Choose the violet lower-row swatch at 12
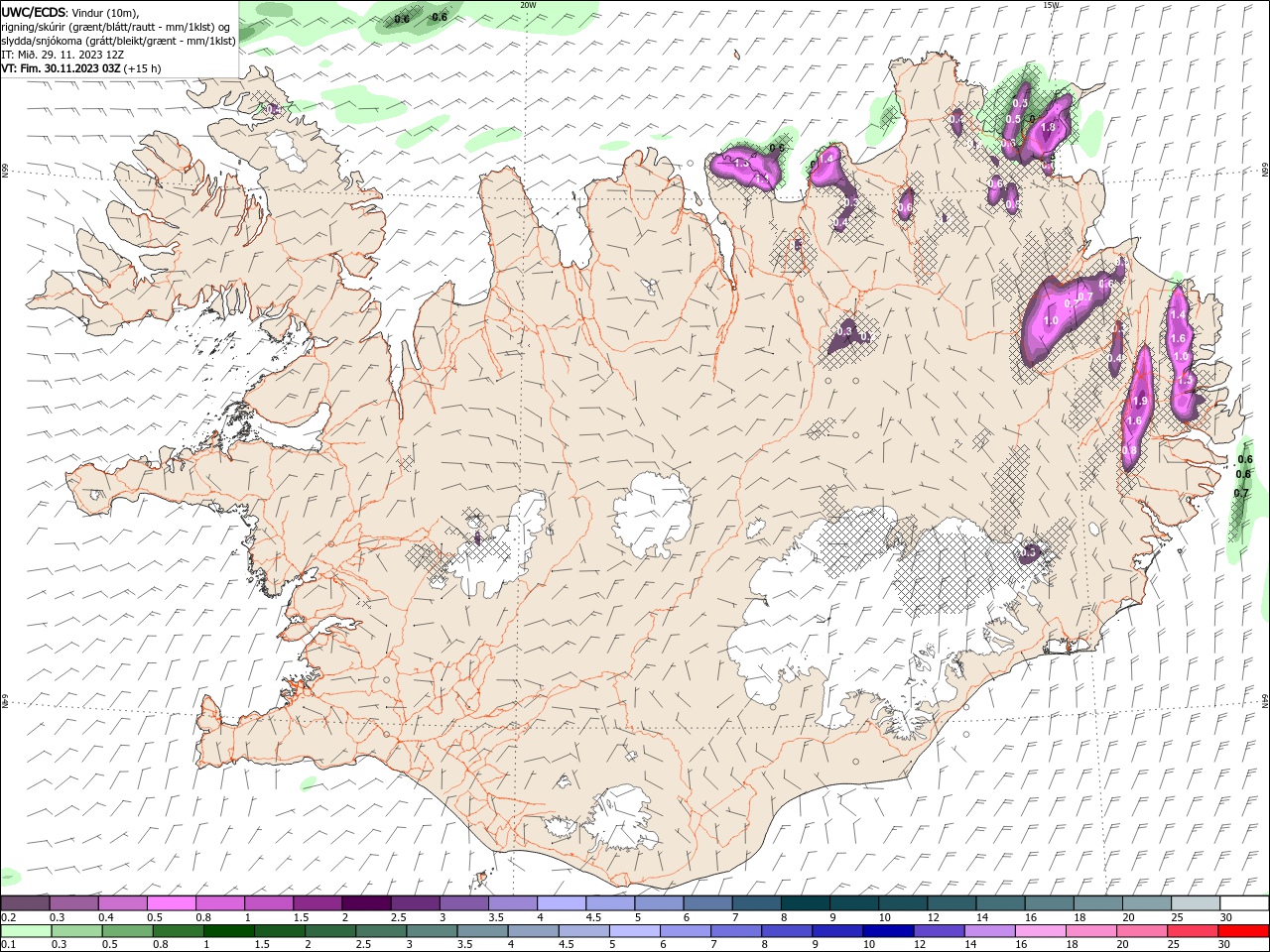This screenshot has width=1270, height=952. (x=939, y=931)
